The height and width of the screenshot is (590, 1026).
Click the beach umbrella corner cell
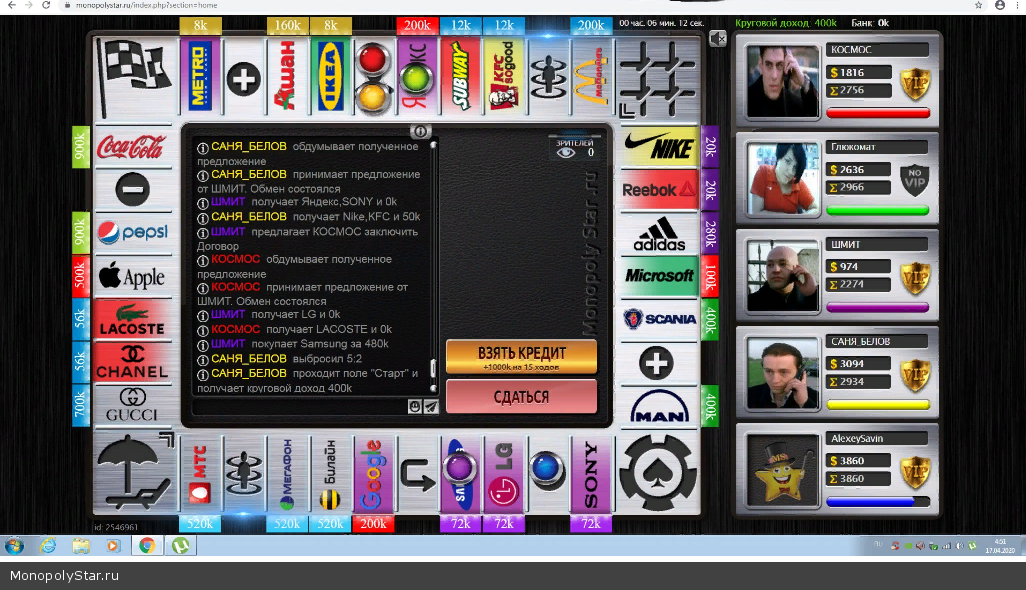(135, 473)
